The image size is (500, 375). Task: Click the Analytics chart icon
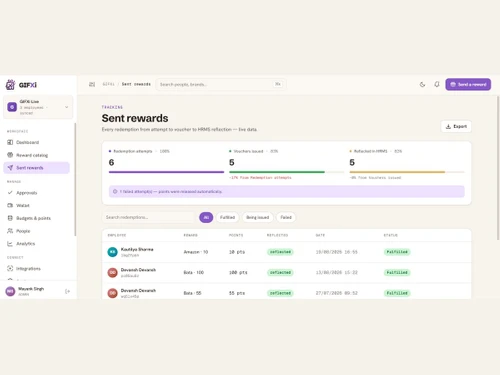10,244
